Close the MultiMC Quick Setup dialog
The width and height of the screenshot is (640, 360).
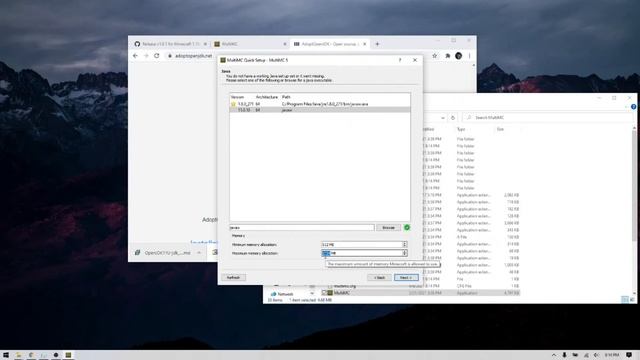pos(415,60)
